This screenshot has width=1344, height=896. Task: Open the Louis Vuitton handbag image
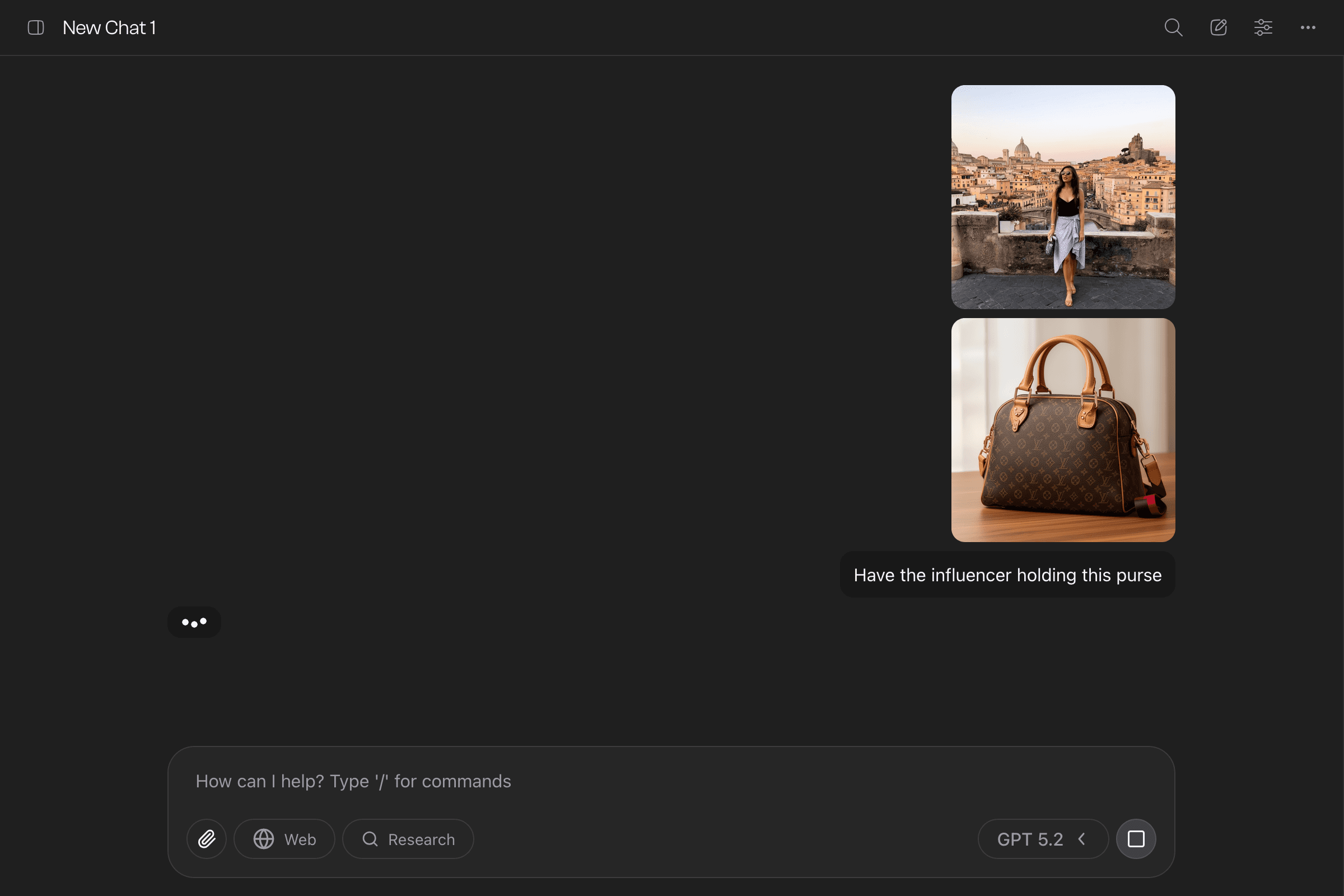(x=1063, y=429)
